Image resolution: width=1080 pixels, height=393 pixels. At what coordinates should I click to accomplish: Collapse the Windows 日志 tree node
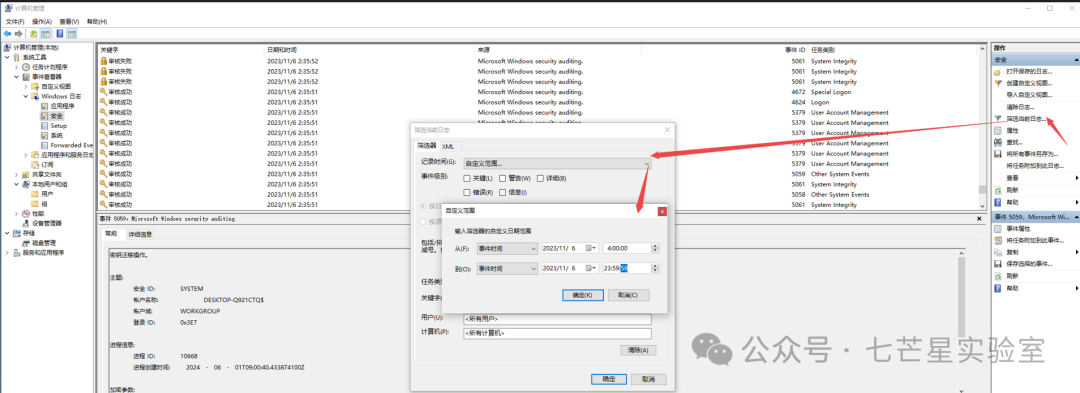pyautogui.click(x=25, y=96)
